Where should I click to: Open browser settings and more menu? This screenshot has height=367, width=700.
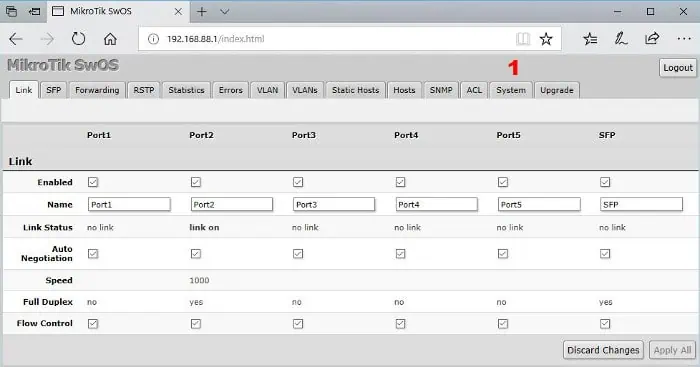click(x=684, y=39)
